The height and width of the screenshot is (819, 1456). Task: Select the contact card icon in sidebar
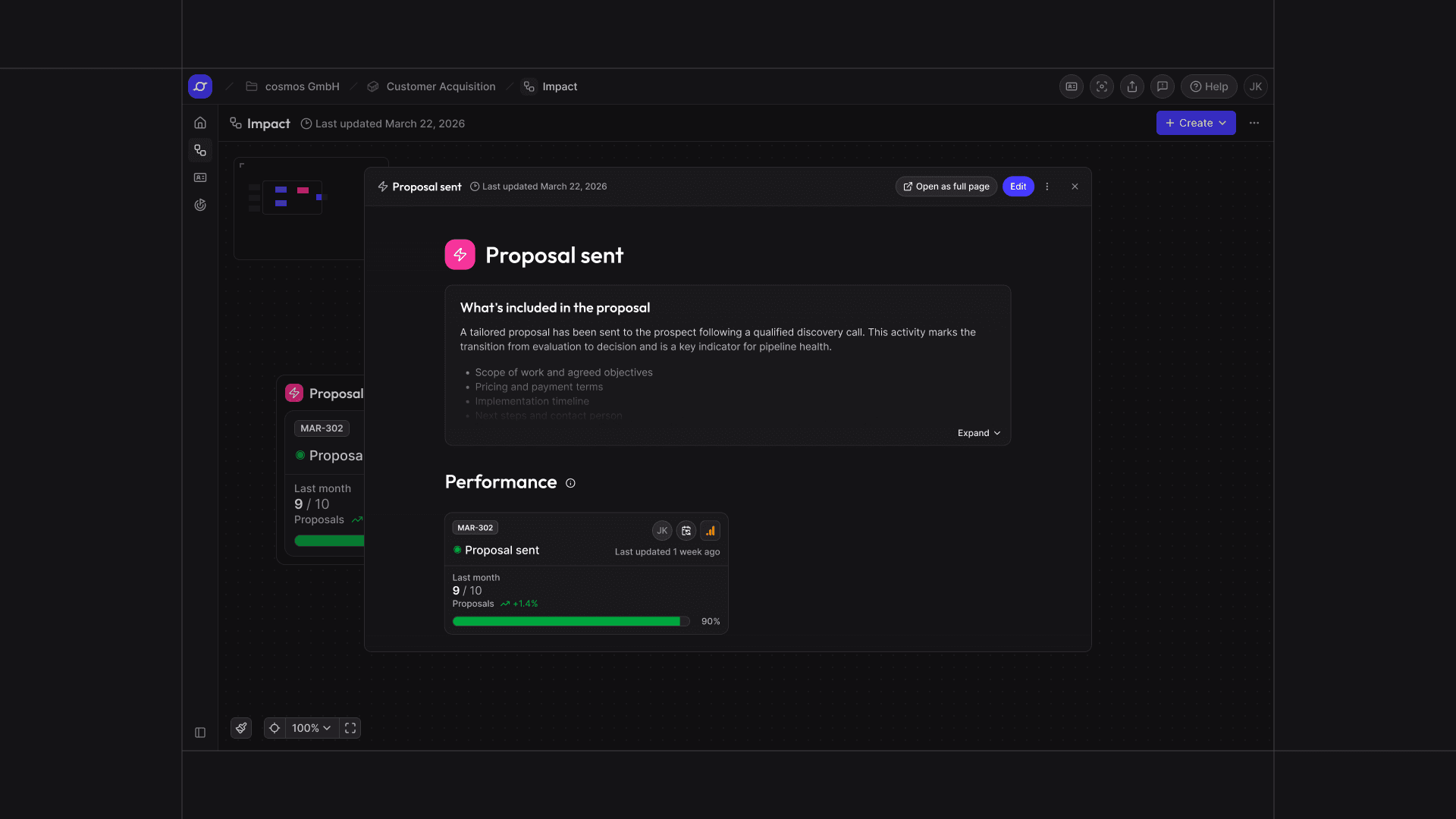pos(200,177)
